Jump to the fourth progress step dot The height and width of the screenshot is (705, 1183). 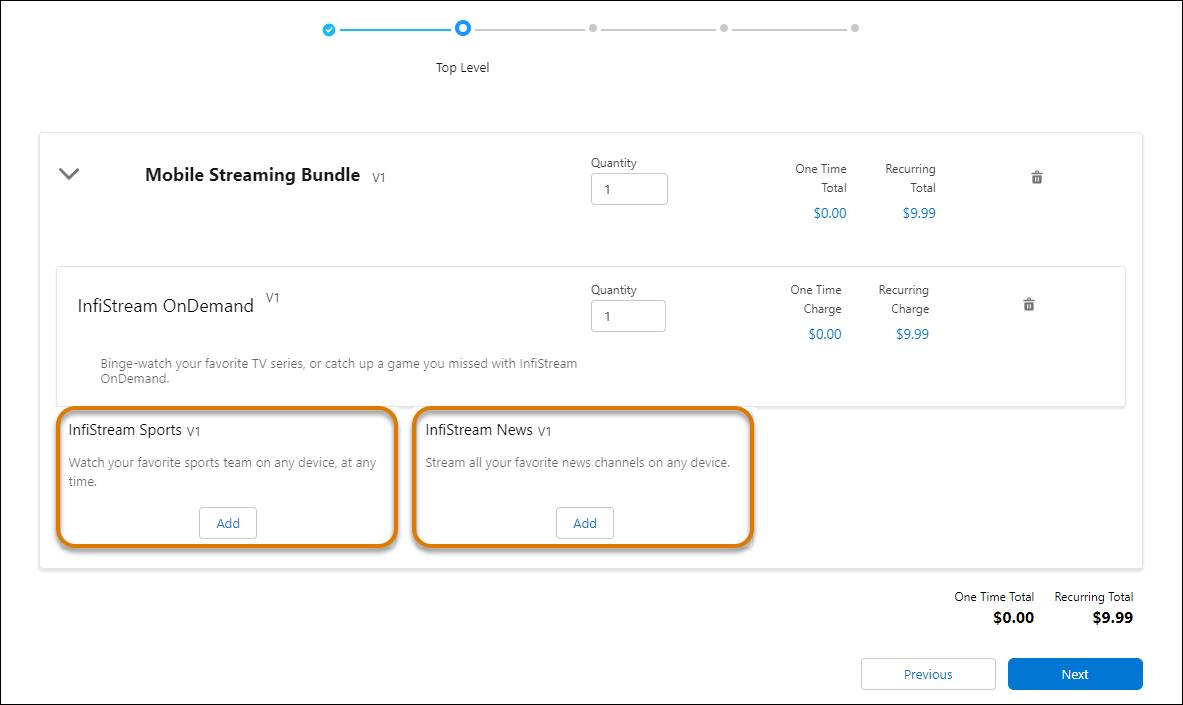(x=724, y=28)
